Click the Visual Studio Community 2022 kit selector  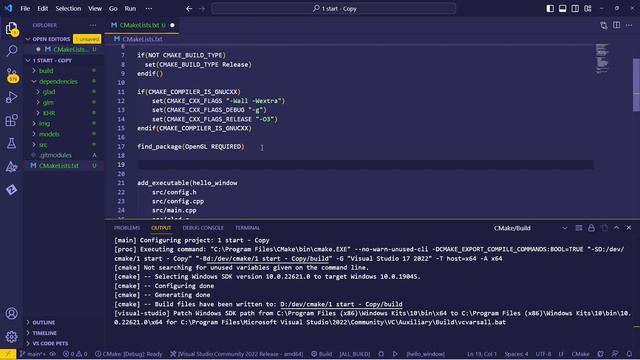(x=237, y=354)
